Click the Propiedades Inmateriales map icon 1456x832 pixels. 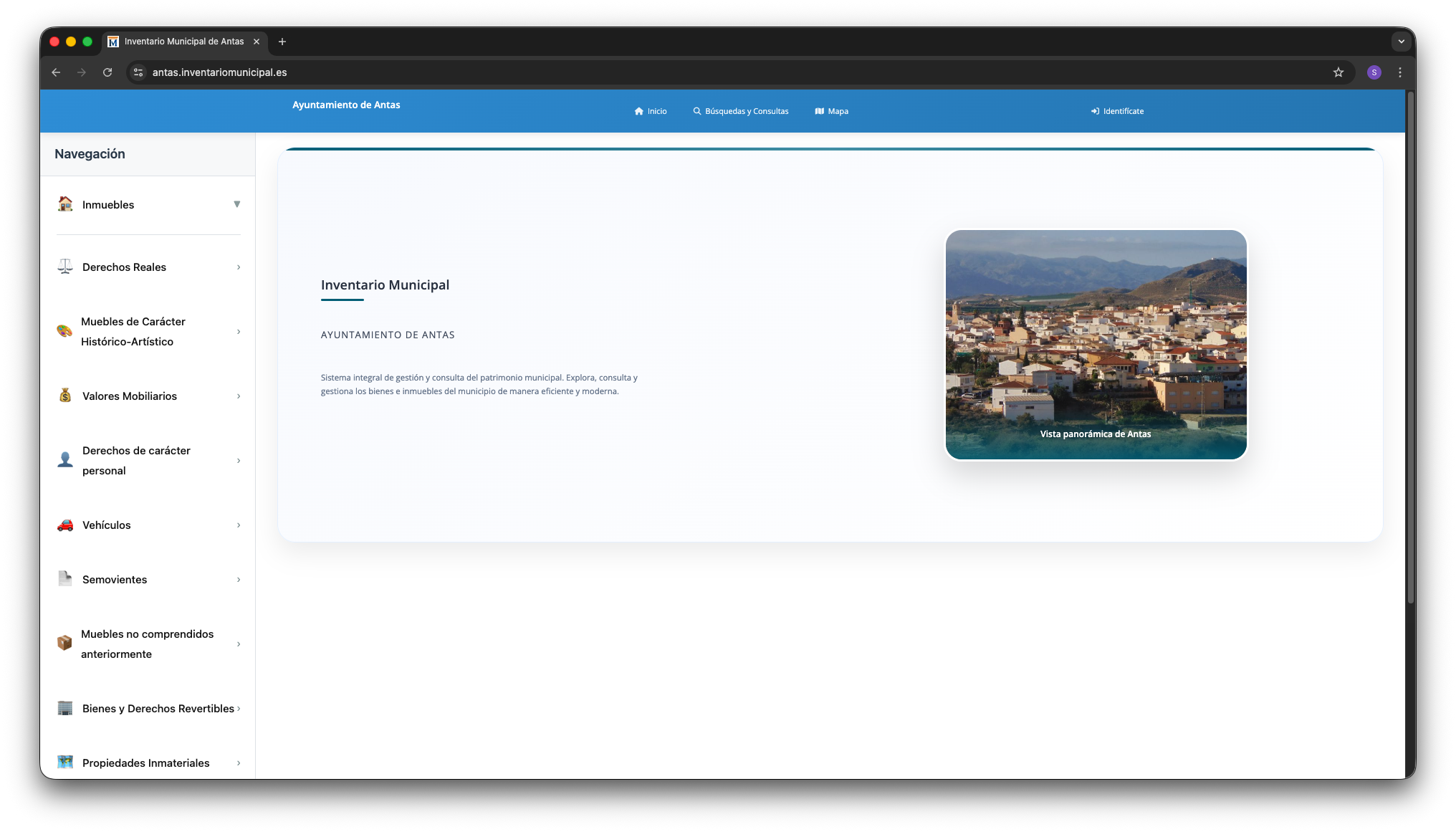pyautogui.click(x=64, y=762)
